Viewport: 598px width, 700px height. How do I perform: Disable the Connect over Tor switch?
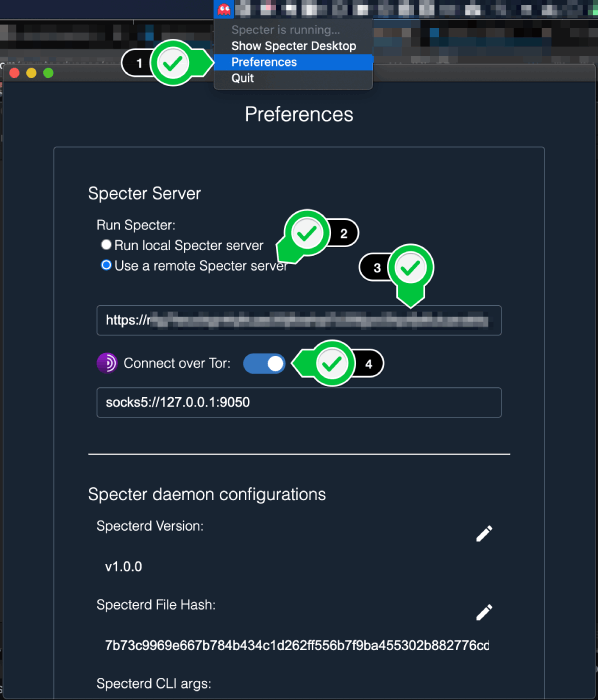coord(264,363)
